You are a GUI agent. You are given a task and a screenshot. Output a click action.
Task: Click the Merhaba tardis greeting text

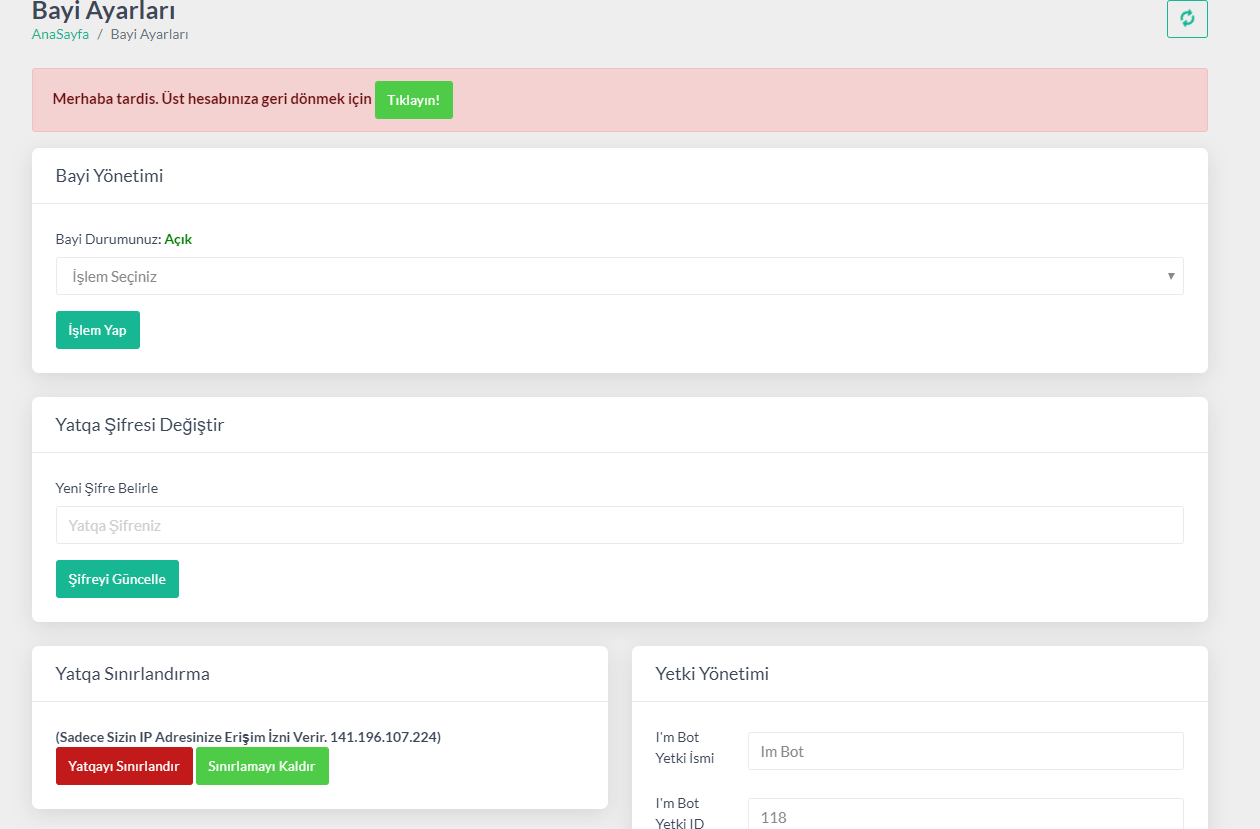click(212, 100)
